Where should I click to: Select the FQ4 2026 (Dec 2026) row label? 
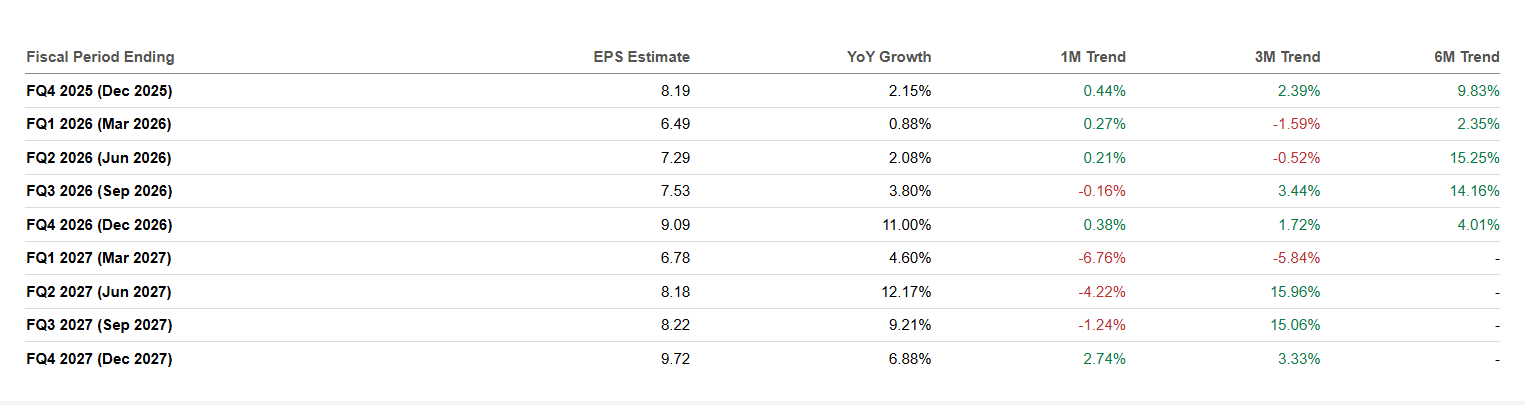[99, 225]
